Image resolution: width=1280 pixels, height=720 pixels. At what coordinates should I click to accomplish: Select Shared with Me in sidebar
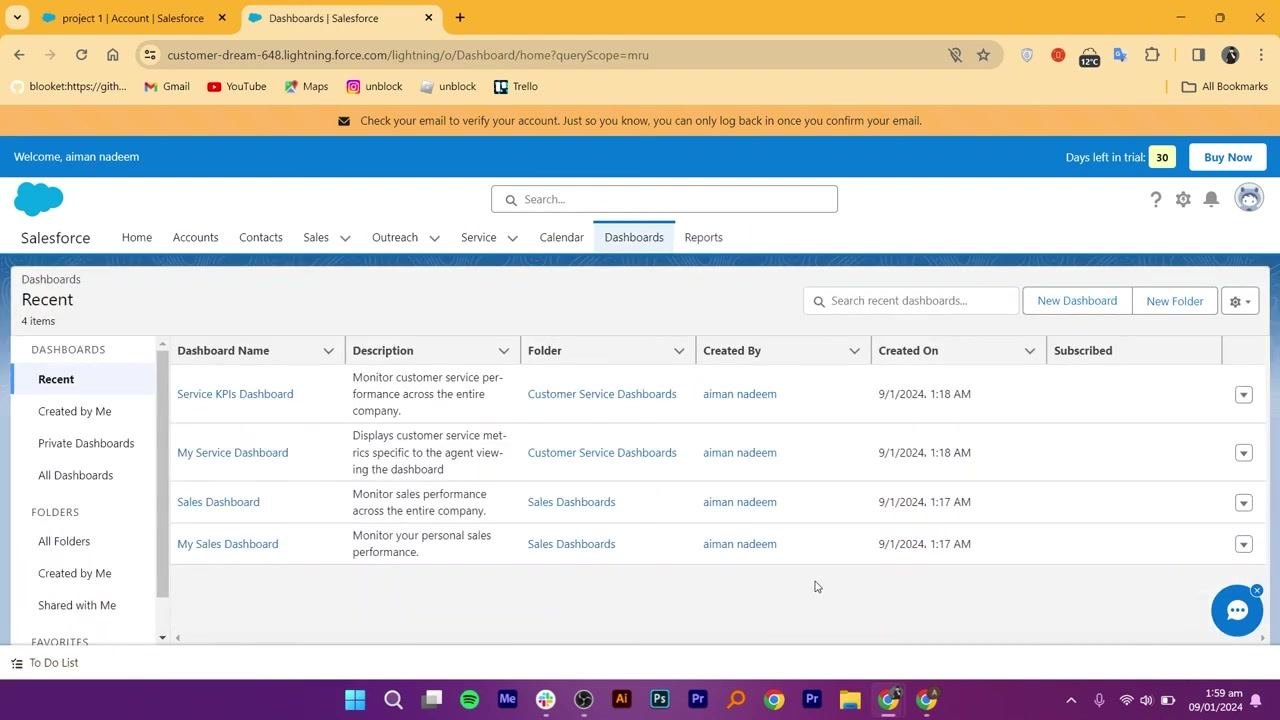[77, 605]
